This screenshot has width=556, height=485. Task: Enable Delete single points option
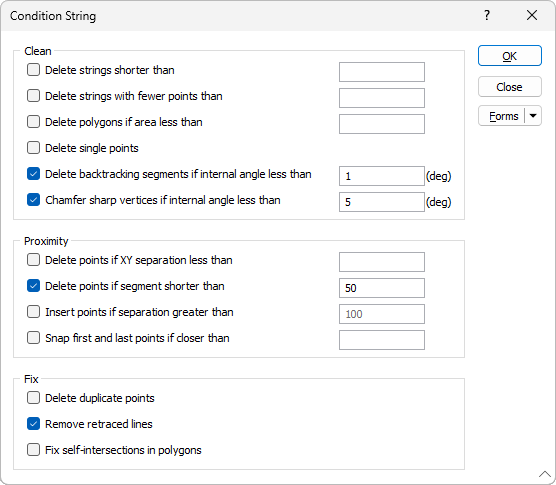coord(33,147)
